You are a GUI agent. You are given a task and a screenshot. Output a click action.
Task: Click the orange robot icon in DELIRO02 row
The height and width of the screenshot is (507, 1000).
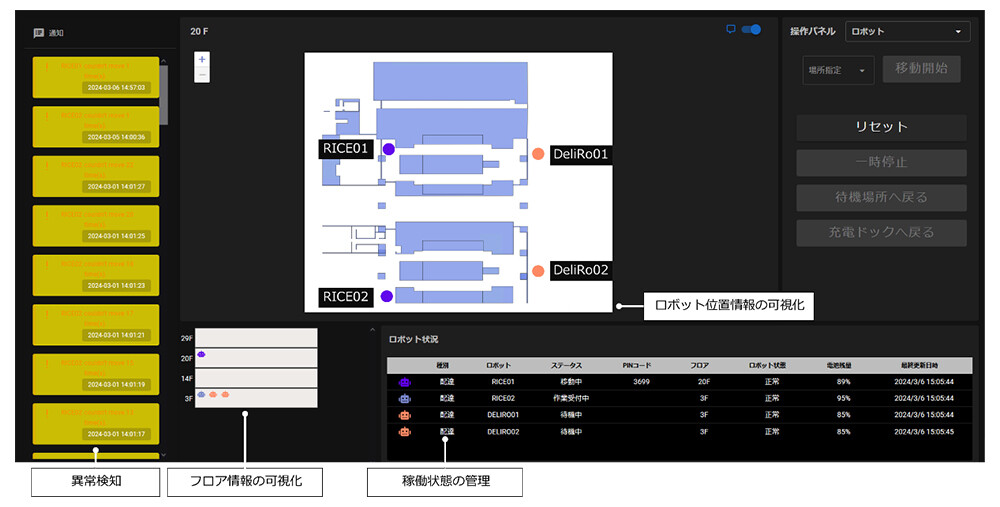tap(404, 432)
